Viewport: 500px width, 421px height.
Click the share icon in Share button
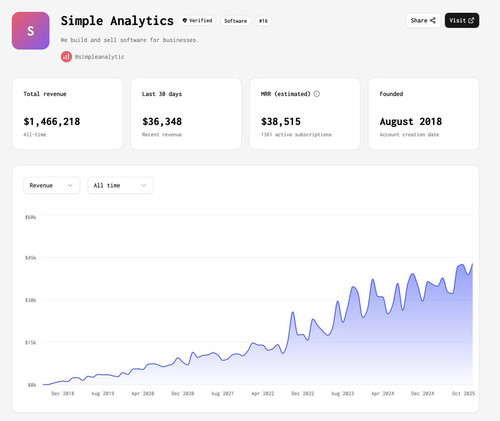[x=433, y=20]
